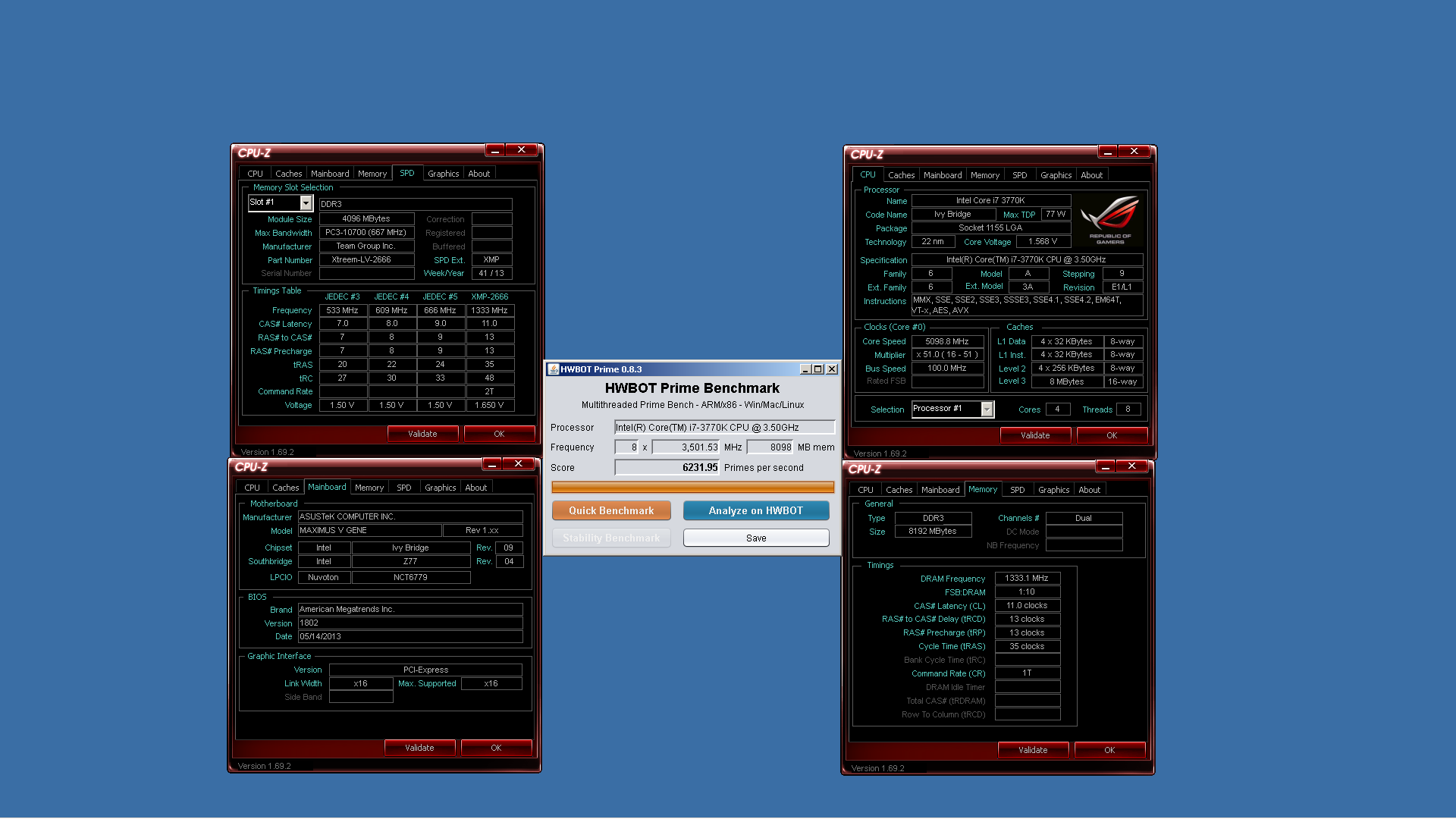Click the Score field showing 6231.95
The height and width of the screenshot is (819, 1456).
(x=667, y=467)
